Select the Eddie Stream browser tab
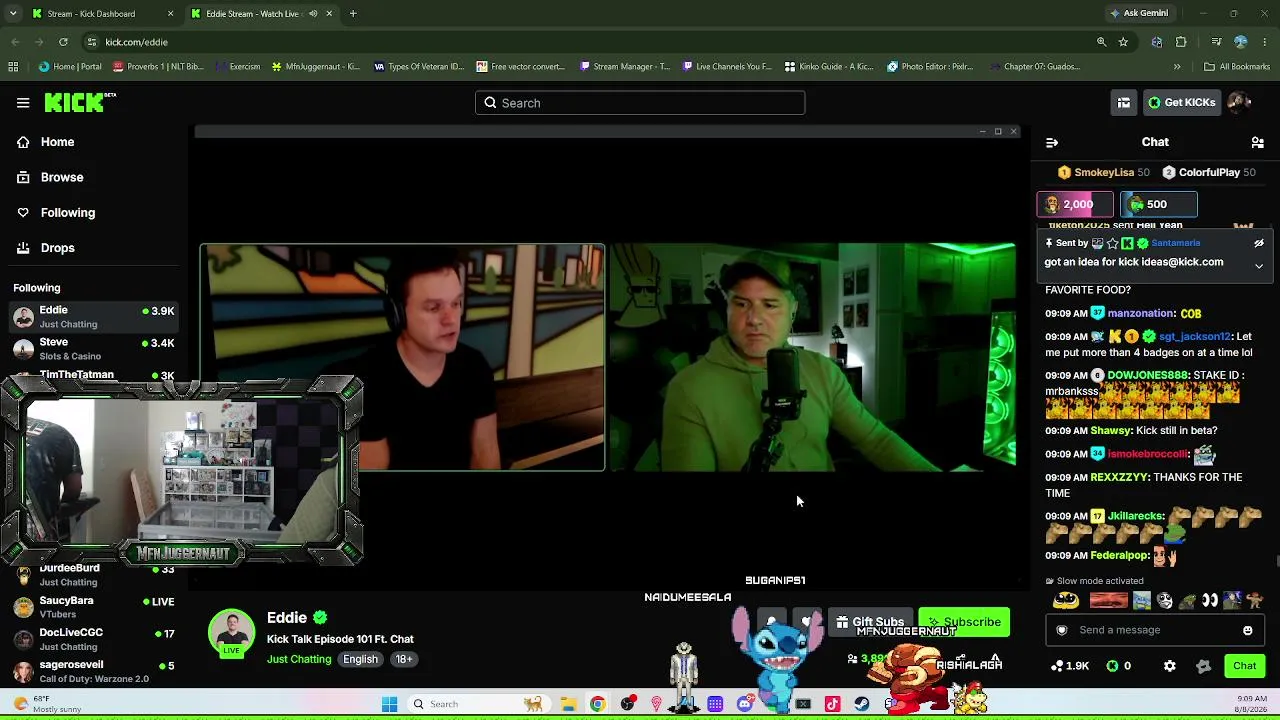The width and height of the screenshot is (1280, 720). click(x=262, y=14)
